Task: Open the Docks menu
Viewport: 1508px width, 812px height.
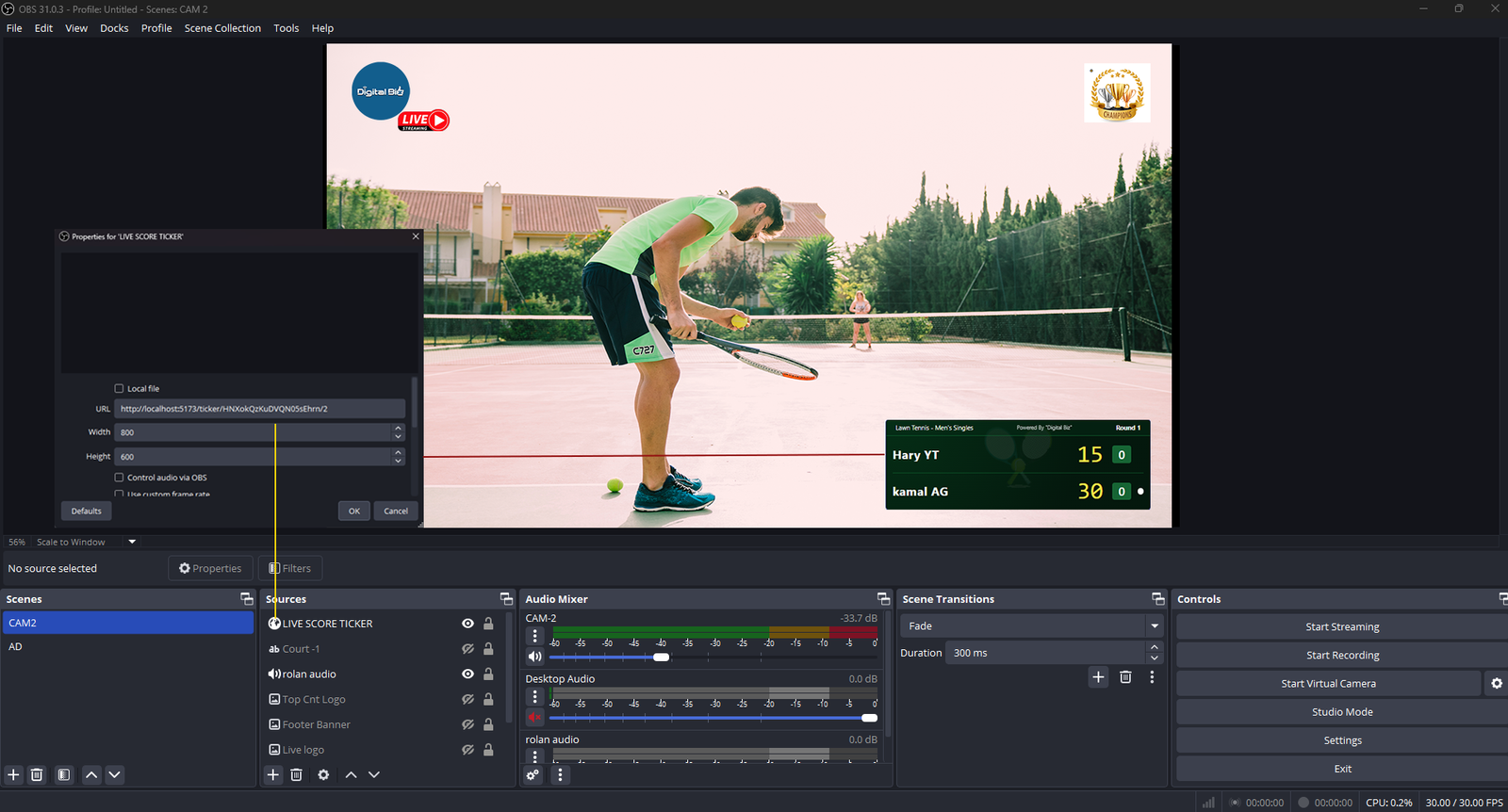Action: (x=114, y=28)
